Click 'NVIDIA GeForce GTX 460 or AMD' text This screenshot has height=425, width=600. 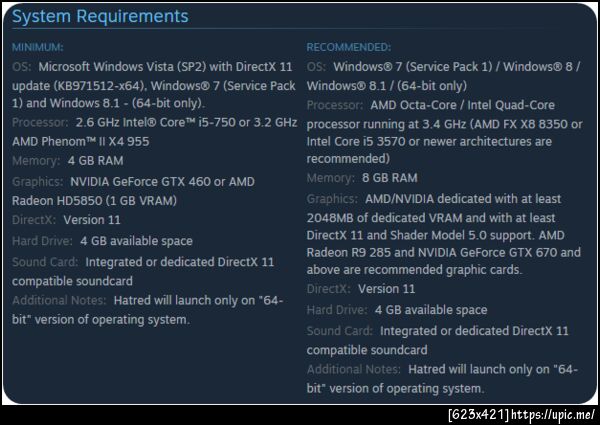[x=163, y=182]
